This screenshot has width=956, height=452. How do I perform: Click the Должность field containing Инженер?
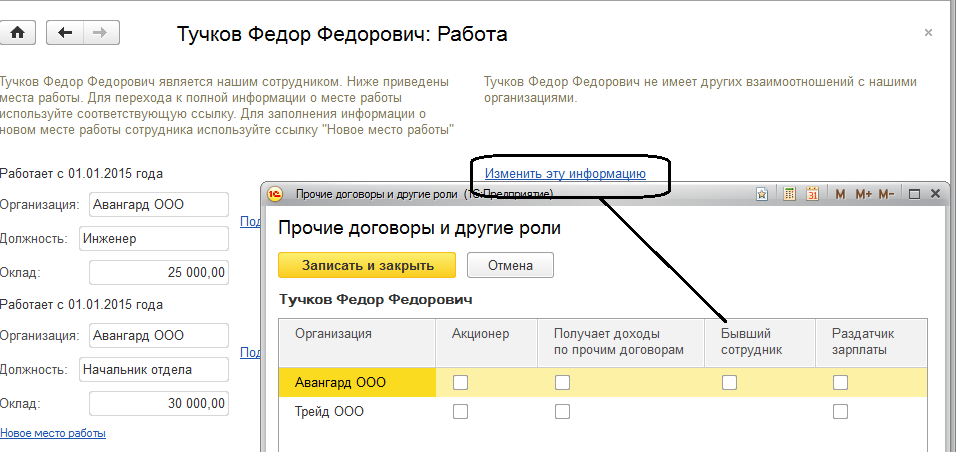coord(154,239)
